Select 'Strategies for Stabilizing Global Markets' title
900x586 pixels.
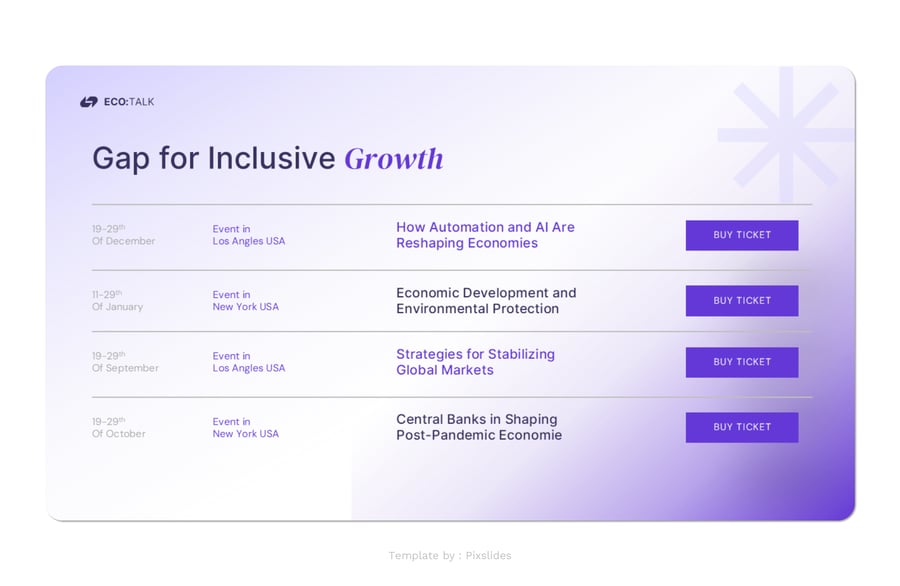pos(475,362)
